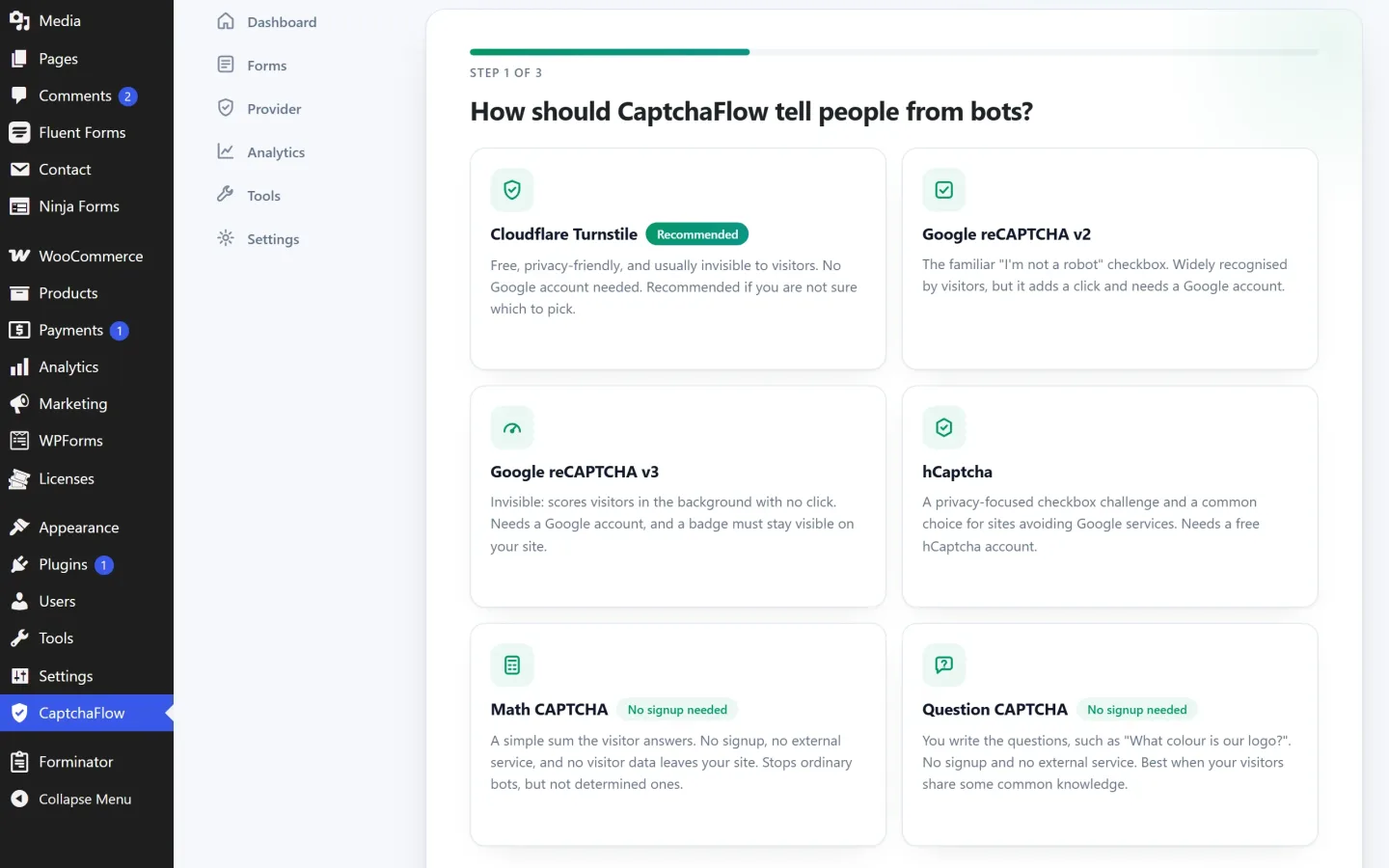Click the CaptchaFlow Provider shield icon
This screenshot has height=868, width=1389.
coord(226,108)
